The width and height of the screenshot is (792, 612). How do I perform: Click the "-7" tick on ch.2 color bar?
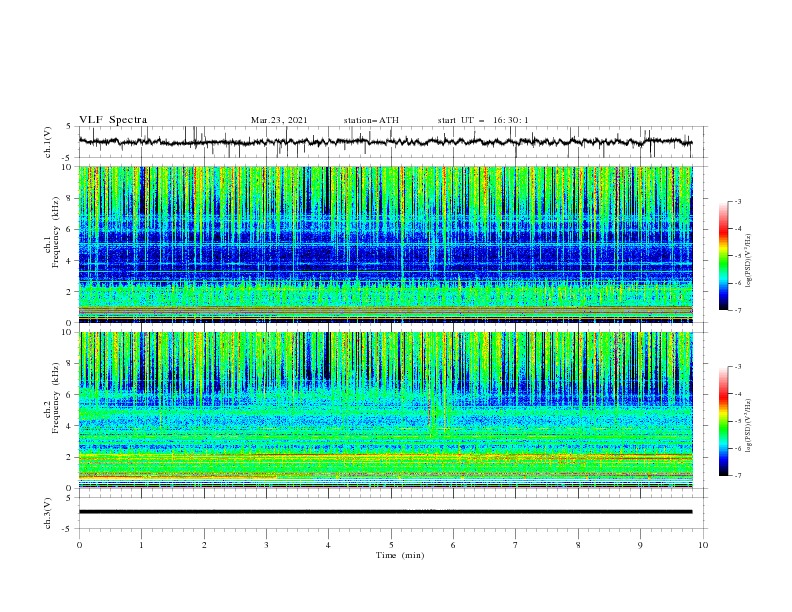click(737, 476)
